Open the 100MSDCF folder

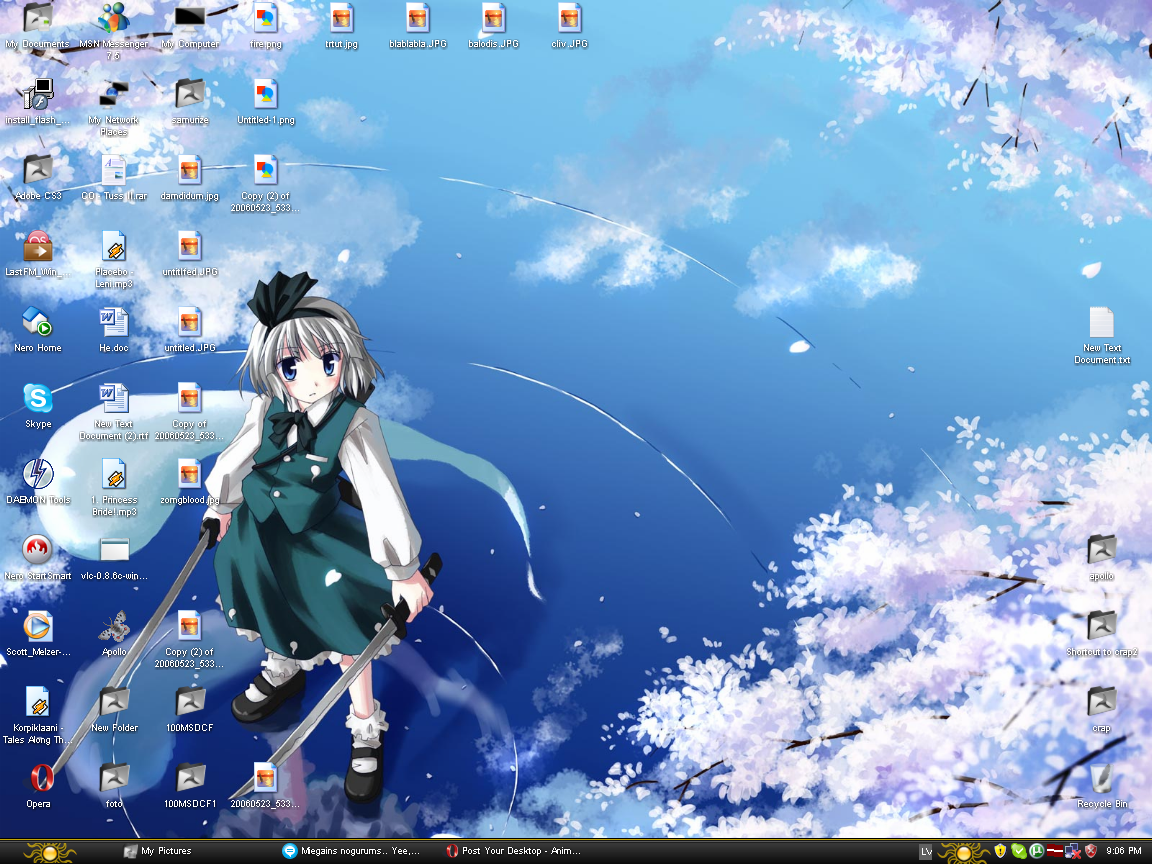click(190, 709)
